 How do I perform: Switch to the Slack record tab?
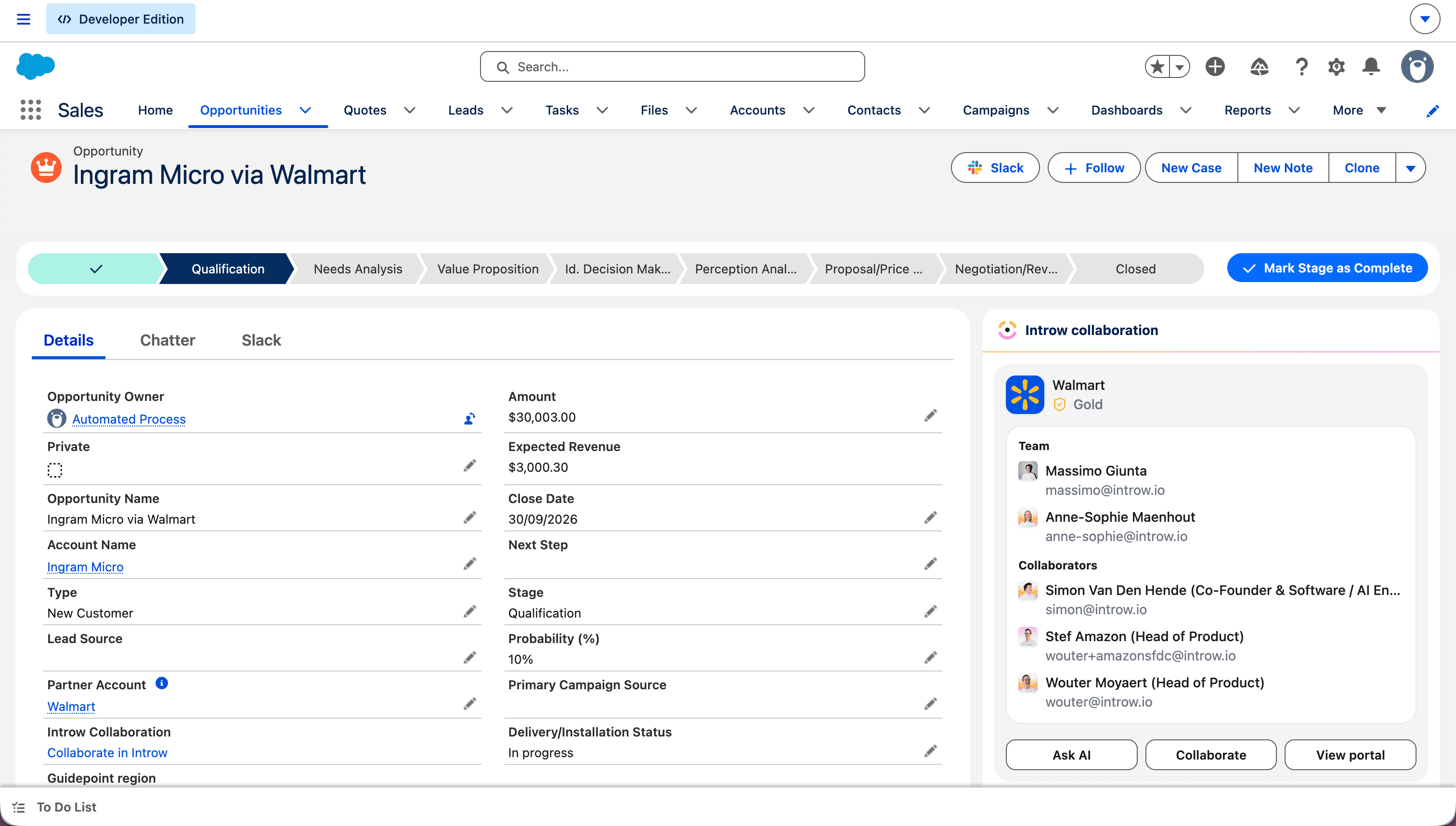[261, 340]
